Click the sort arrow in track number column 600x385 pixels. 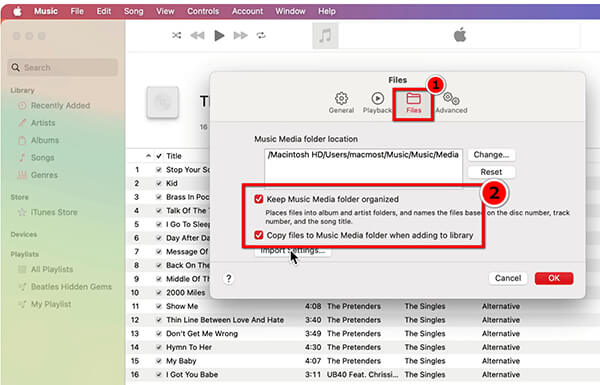[x=148, y=156]
